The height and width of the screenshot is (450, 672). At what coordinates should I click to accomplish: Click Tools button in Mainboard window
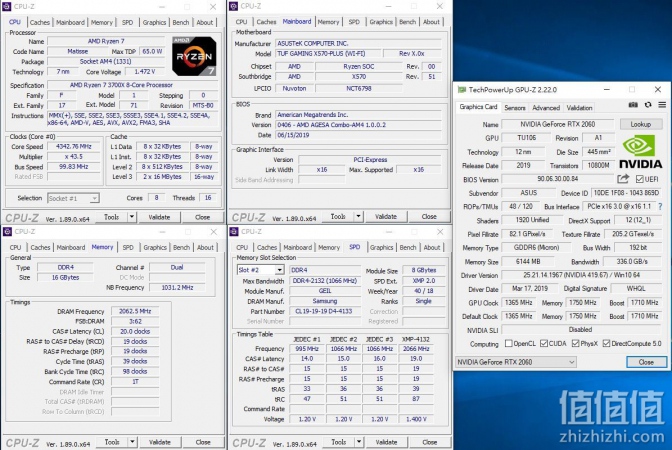click(x=338, y=217)
